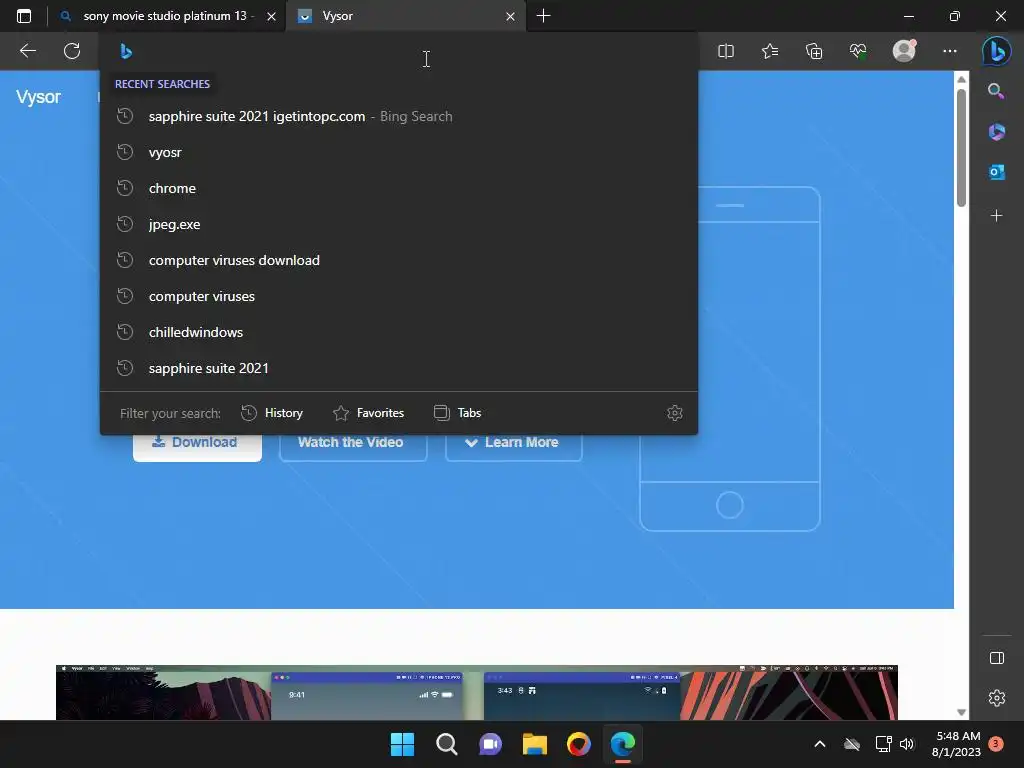Add a sidebar app with plus icon
Image resolution: width=1024 pixels, height=768 pixels.
pos(997,216)
